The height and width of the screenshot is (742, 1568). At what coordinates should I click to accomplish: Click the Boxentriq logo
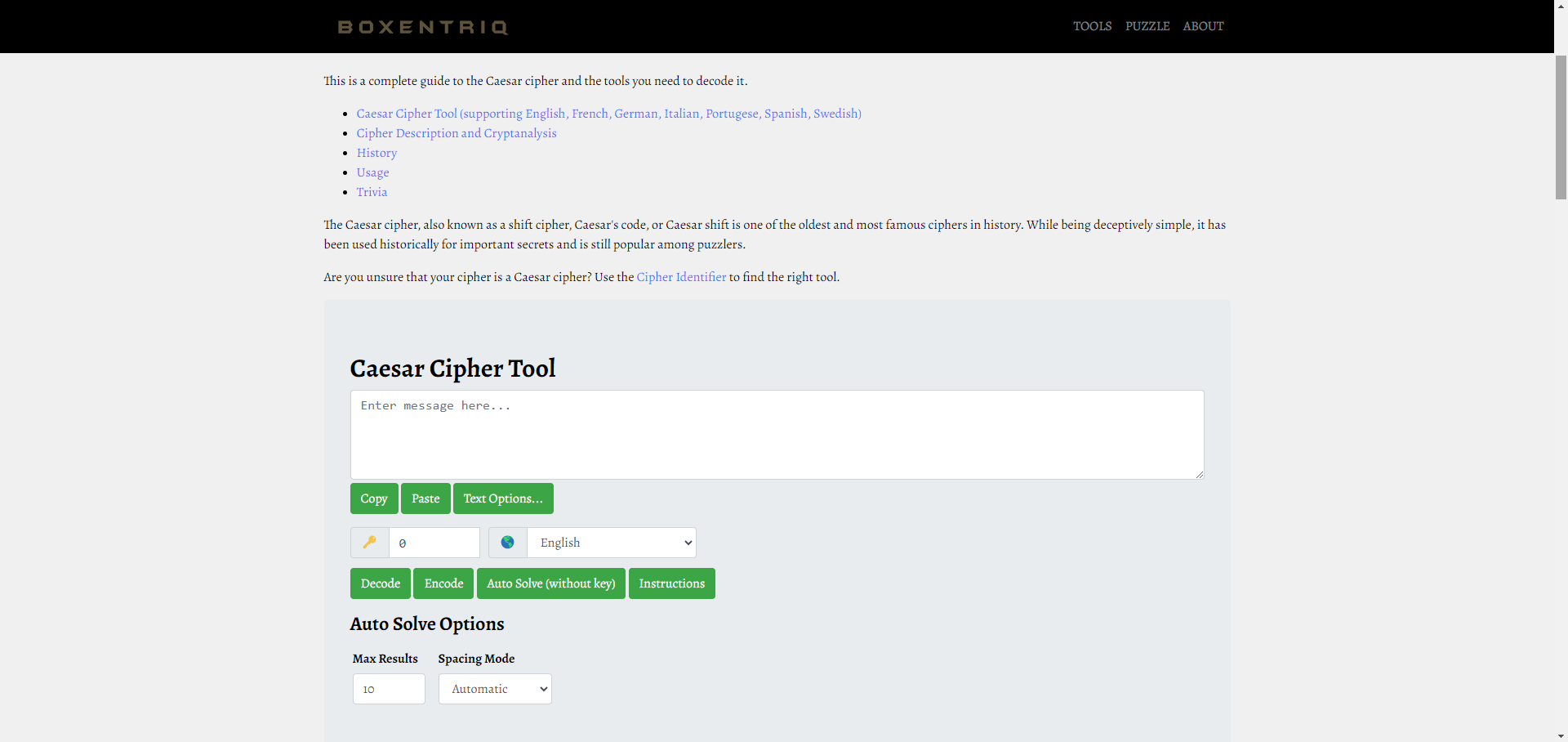point(423,27)
